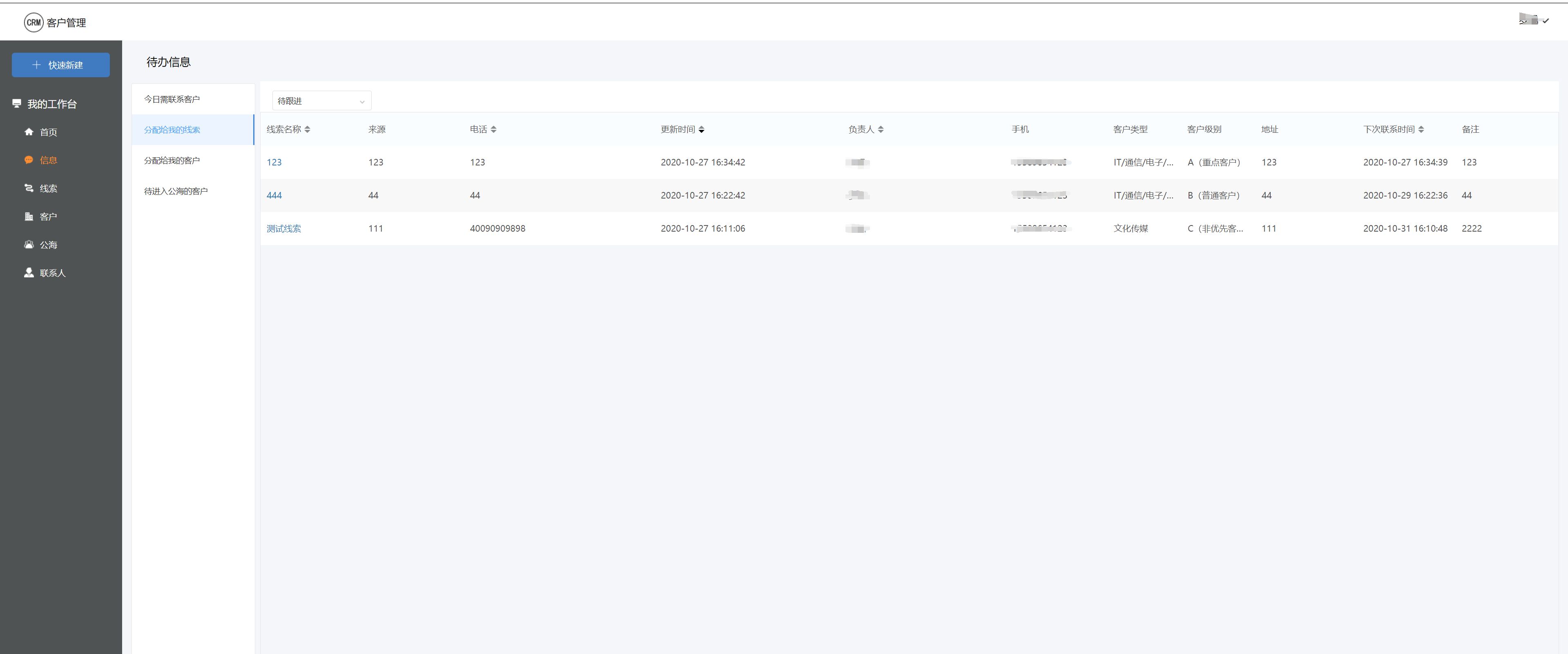This screenshot has height=654, width=1568.
Task: Open the 测试线索 lead link
Action: pos(283,228)
